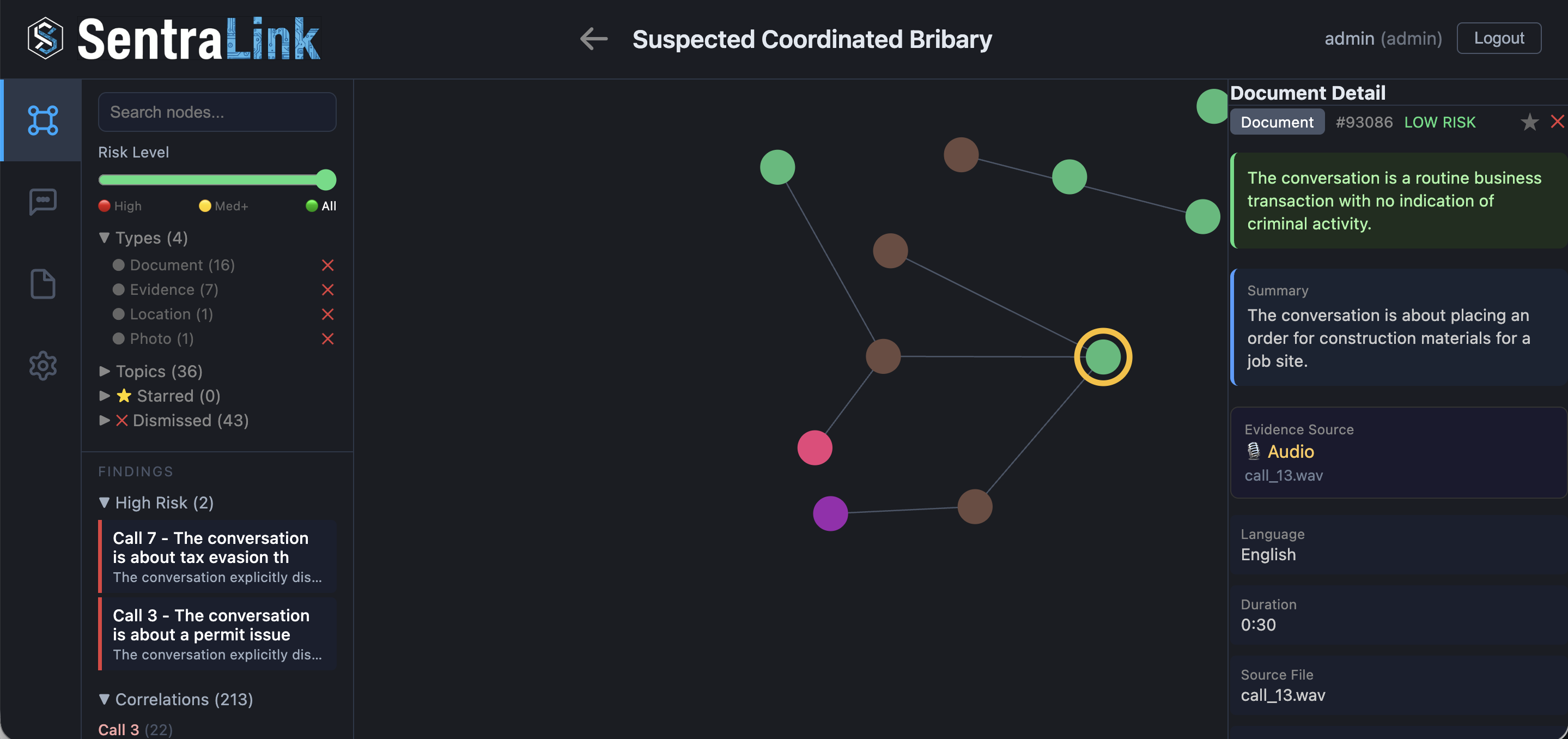
Task: Open the documents panel in the sidebar
Action: (41, 284)
